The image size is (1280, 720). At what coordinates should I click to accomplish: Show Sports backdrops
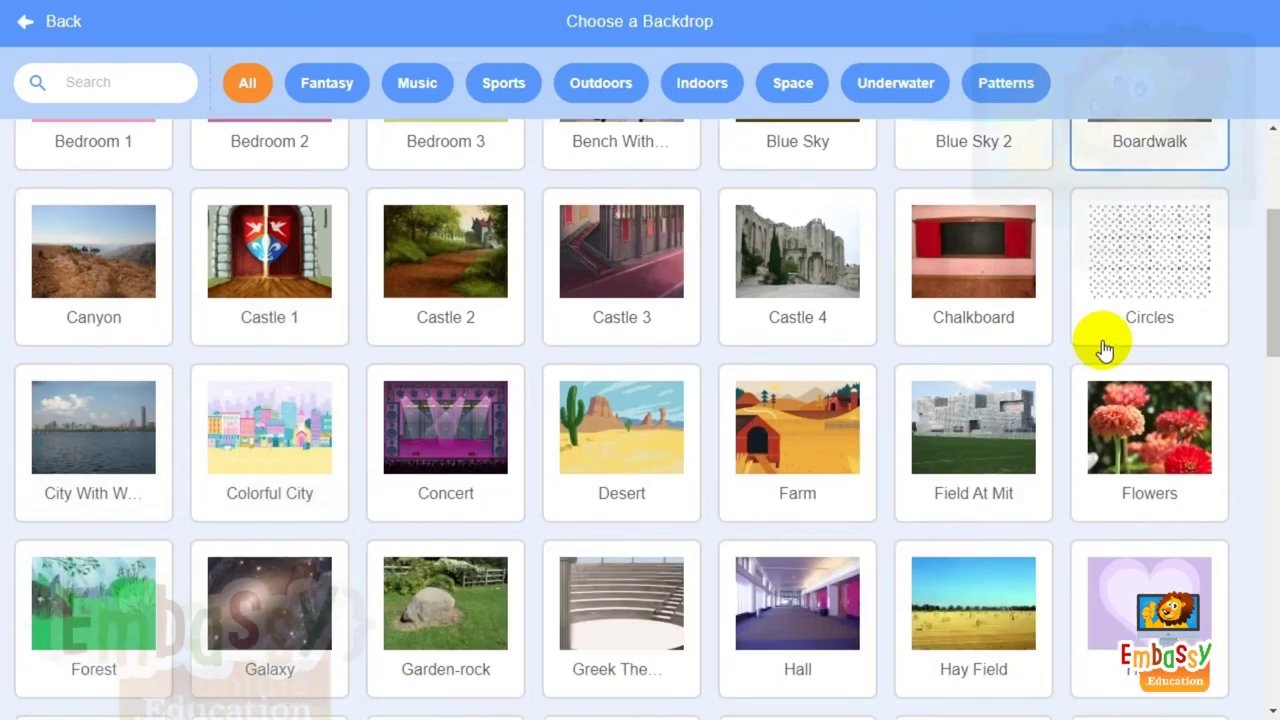point(503,83)
